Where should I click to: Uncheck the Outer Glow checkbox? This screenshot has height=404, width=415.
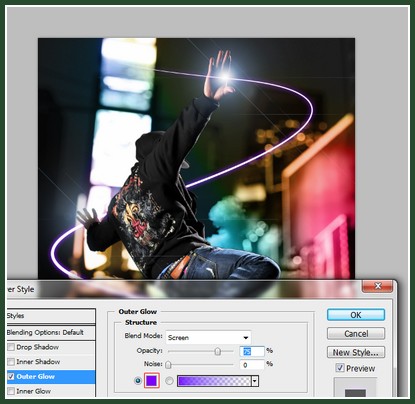11,376
